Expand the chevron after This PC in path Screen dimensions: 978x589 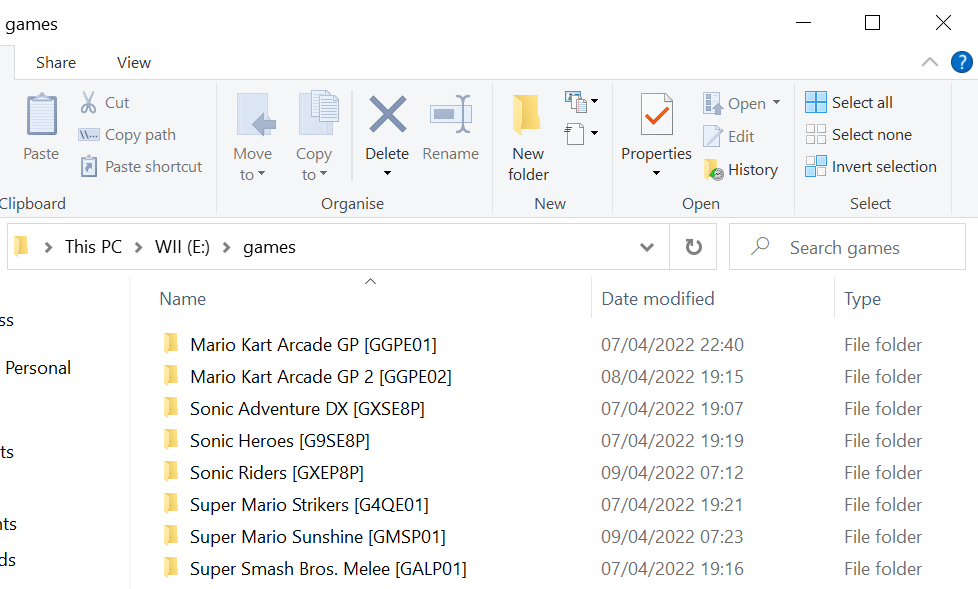[x=138, y=248]
